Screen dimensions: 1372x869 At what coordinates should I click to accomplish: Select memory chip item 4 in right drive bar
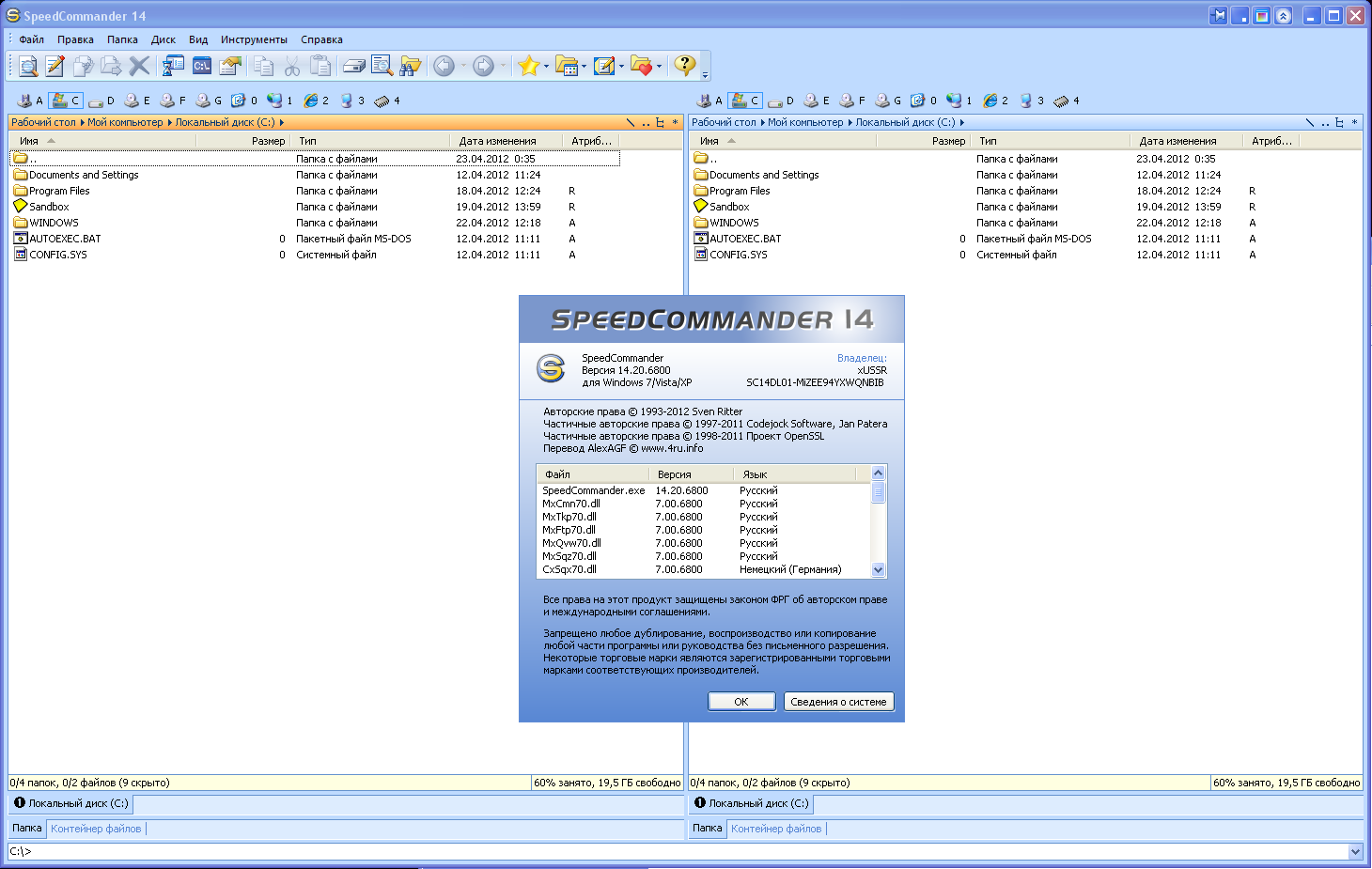(x=1067, y=100)
